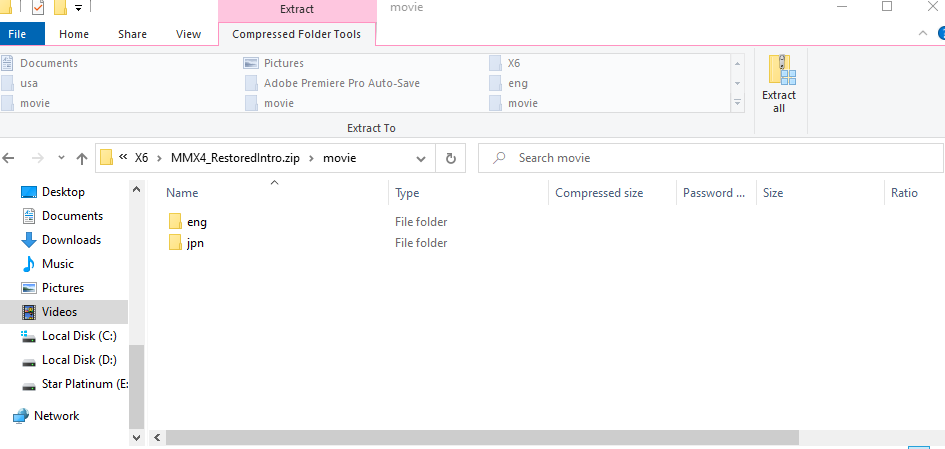
Task: Open the Downloads folder in sidebar
Action: pos(71,240)
